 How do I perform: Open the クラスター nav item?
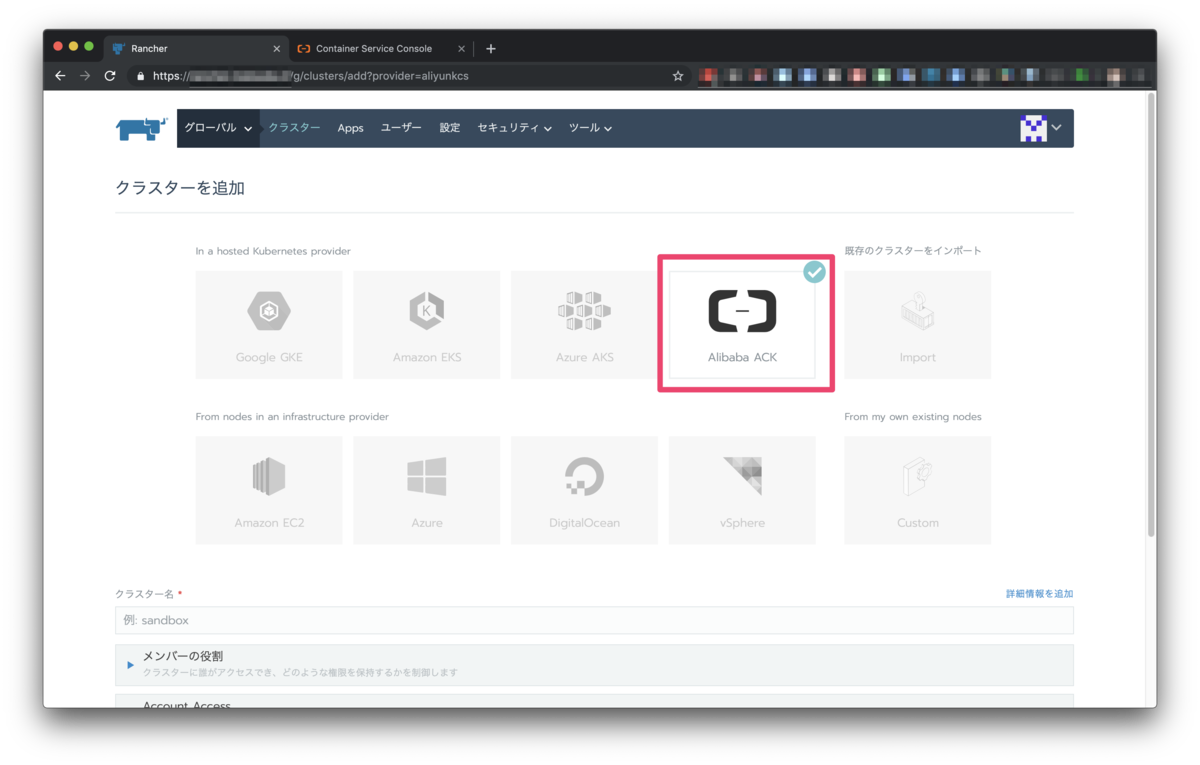(294, 128)
